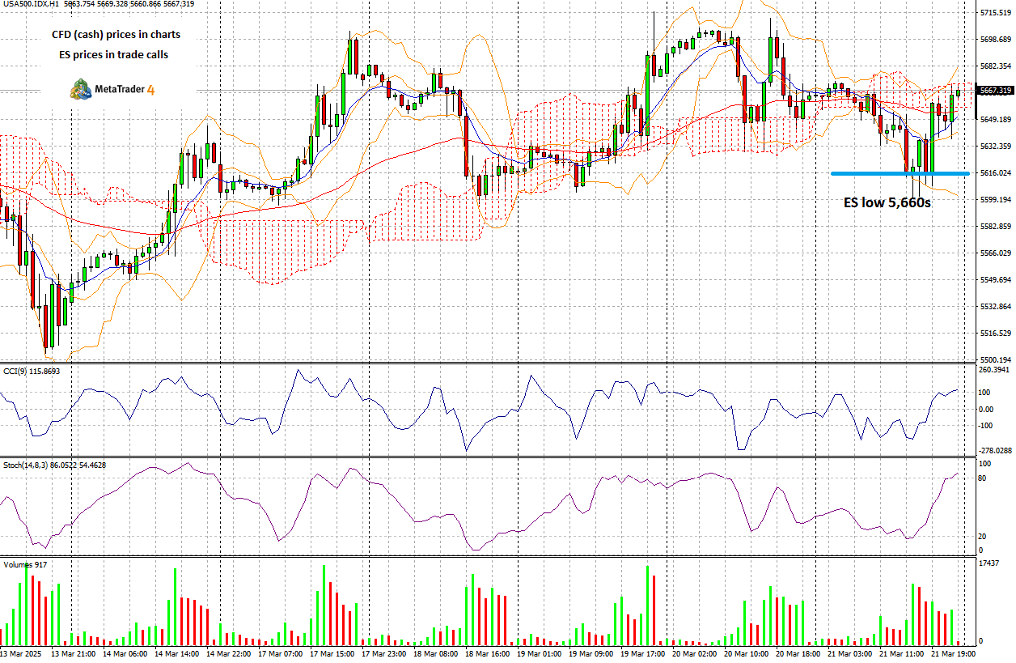The image size is (1016, 663).
Task: Click the 5715.519 price axis label
Action: [996, 13]
